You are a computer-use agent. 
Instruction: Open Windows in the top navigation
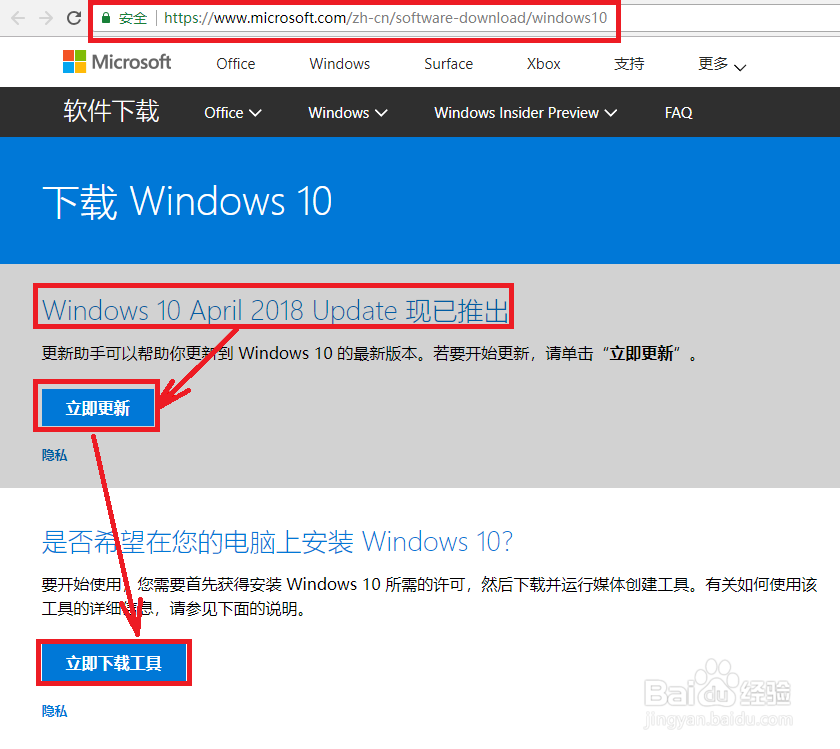coord(340,64)
